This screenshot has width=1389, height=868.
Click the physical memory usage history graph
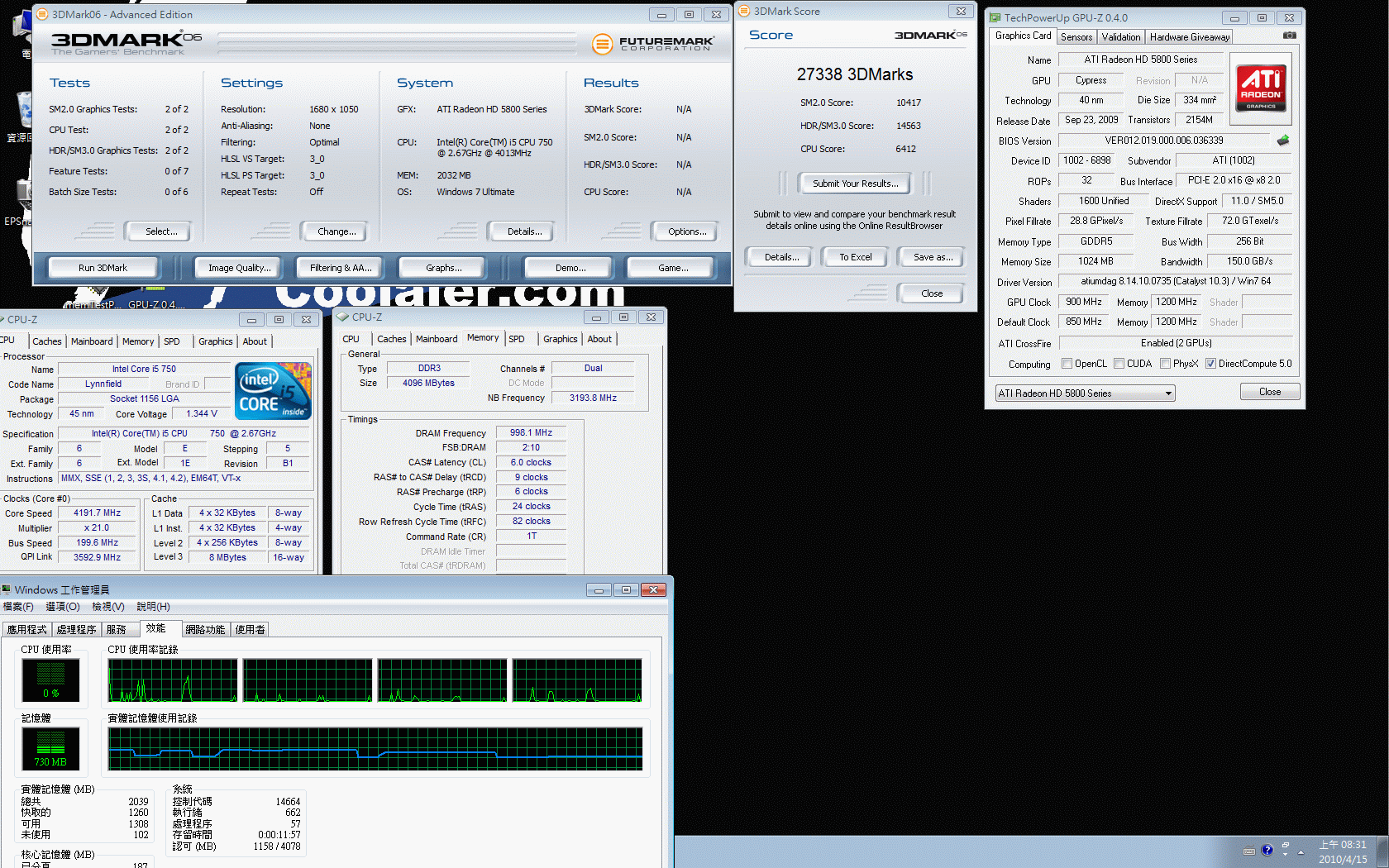375,749
